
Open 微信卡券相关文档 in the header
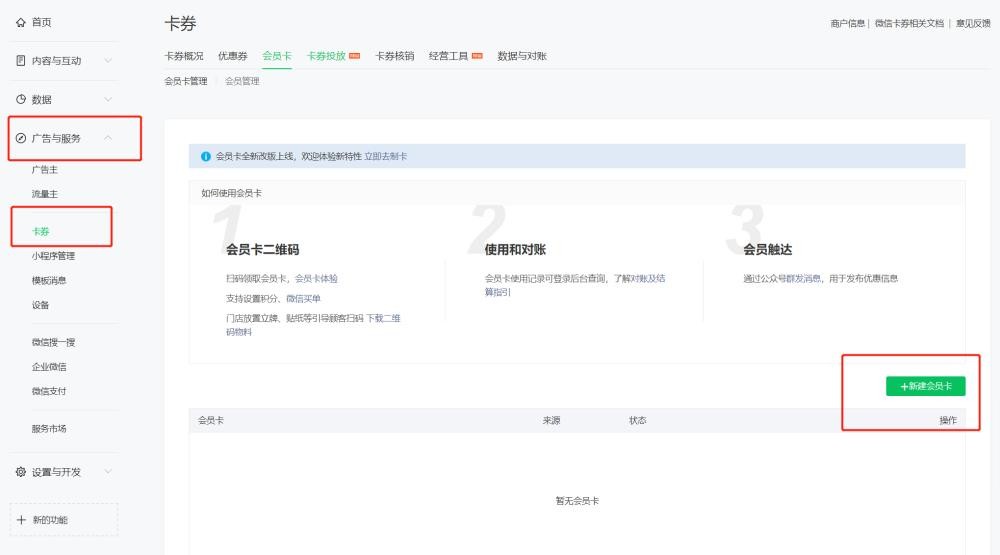coord(909,23)
